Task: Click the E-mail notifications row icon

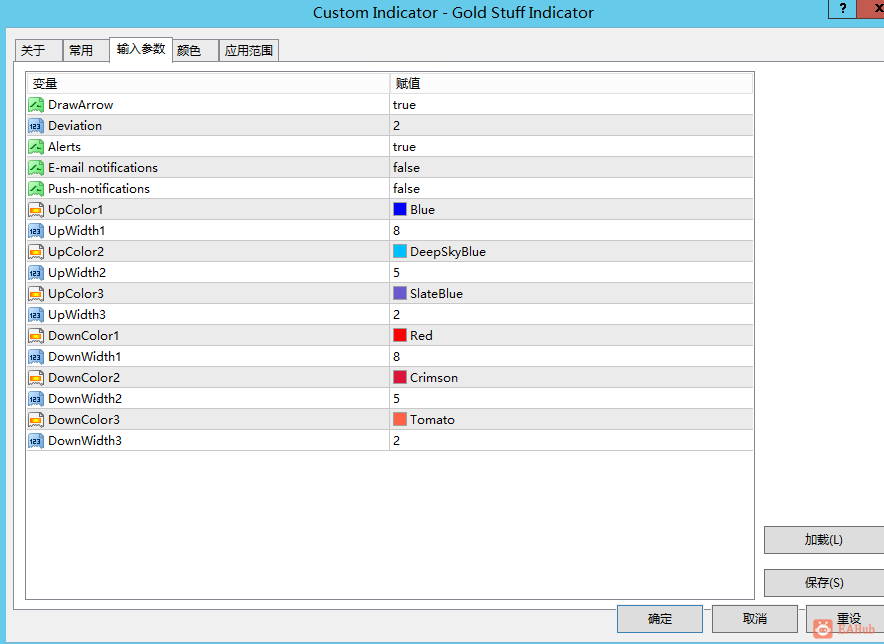Action: click(36, 167)
